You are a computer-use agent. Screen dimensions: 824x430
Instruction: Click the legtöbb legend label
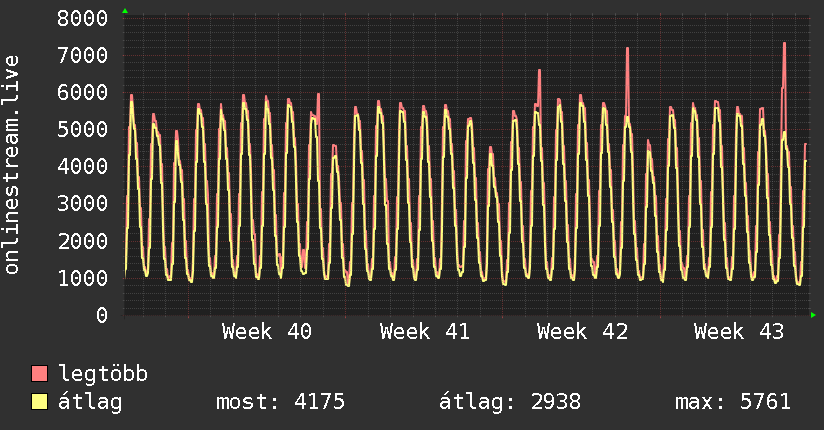[x=103, y=374]
